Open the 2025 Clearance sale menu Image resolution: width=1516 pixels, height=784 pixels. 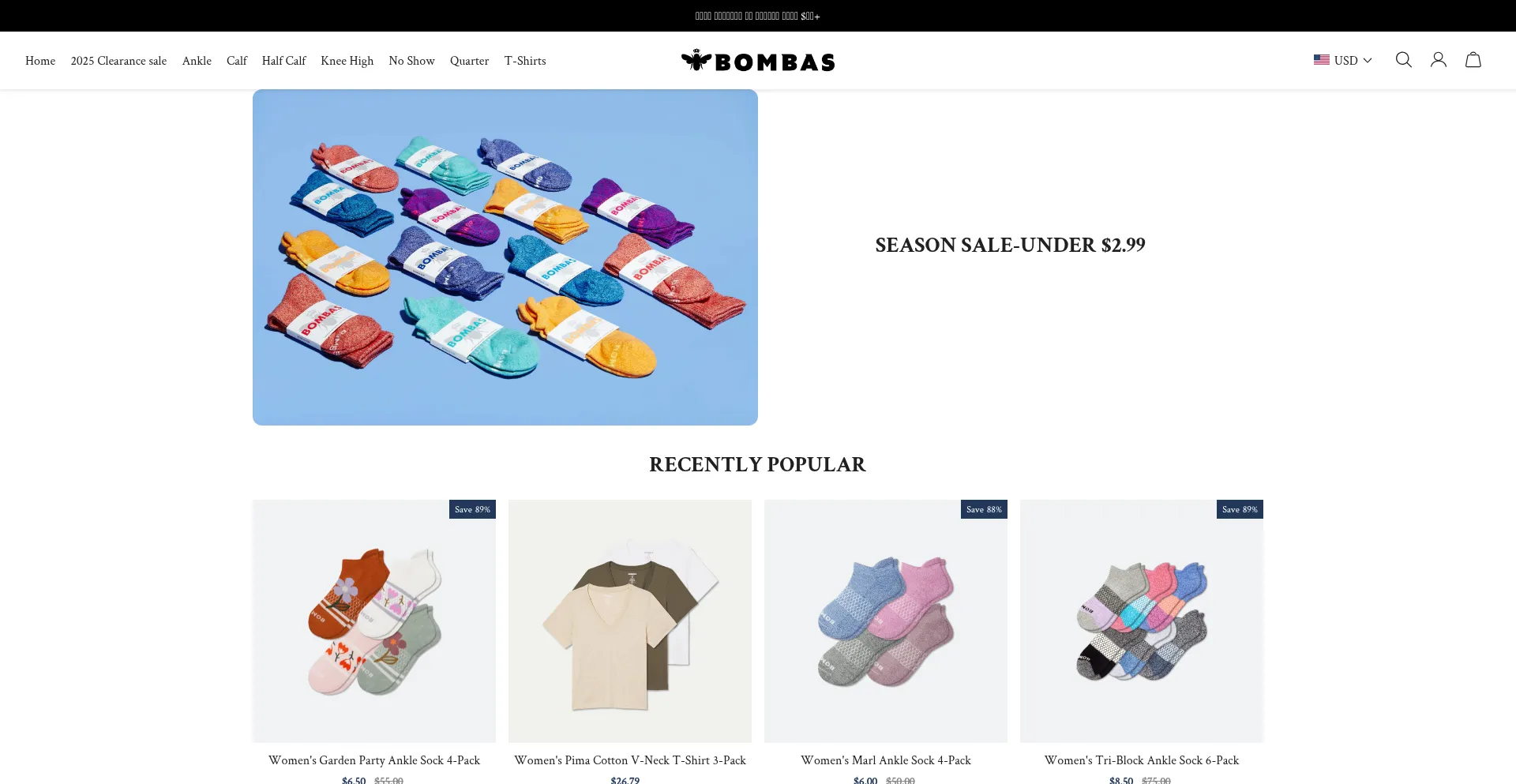coord(118,61)
